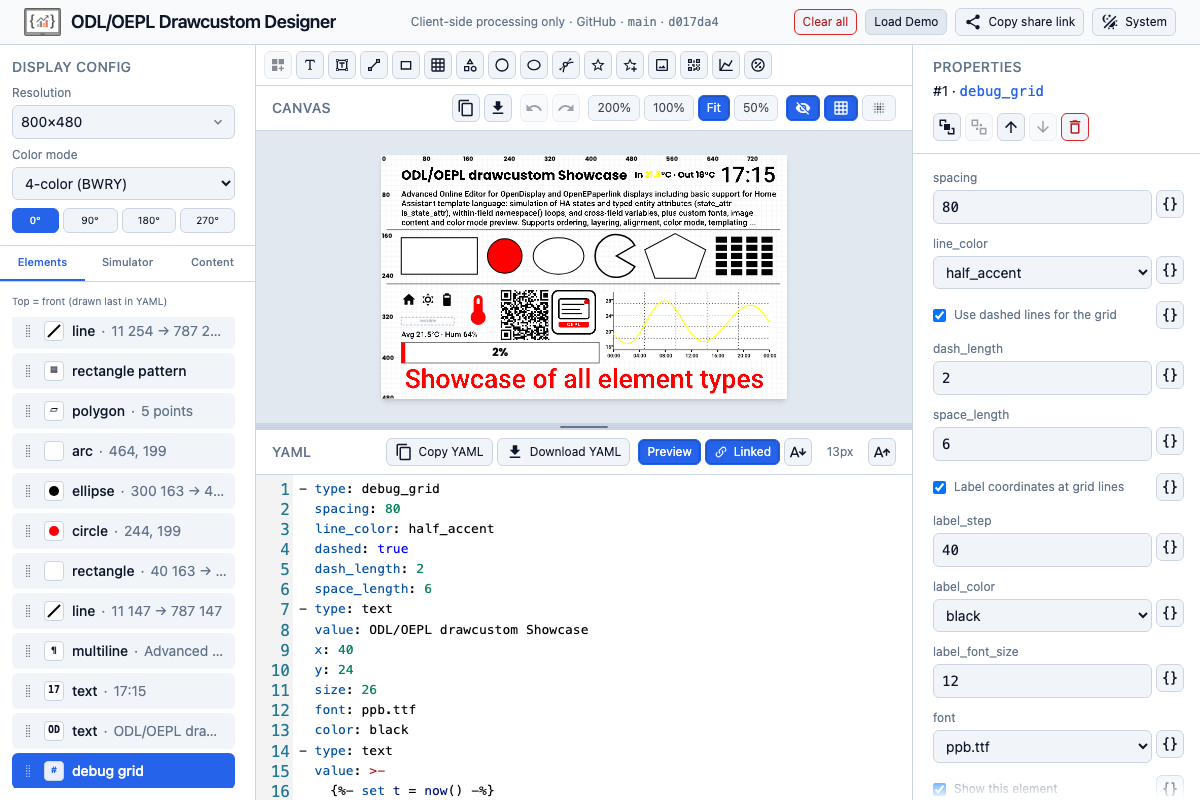Image resolution: width=1200 pixels, height=800 pixels.
Task: Add a rectangle element from the toolbar
Action: 406,65
